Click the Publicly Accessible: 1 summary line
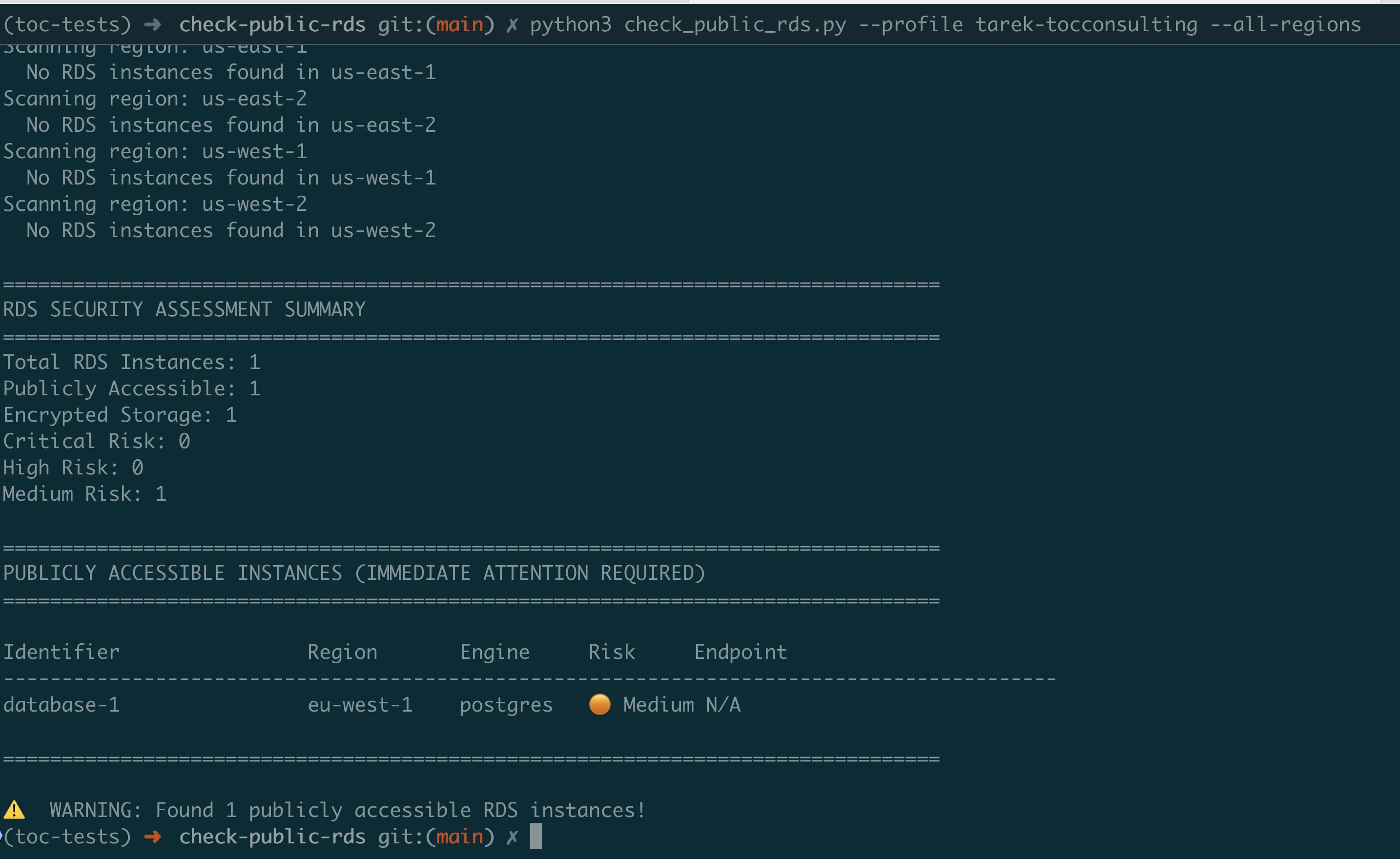 click(131, 388)
